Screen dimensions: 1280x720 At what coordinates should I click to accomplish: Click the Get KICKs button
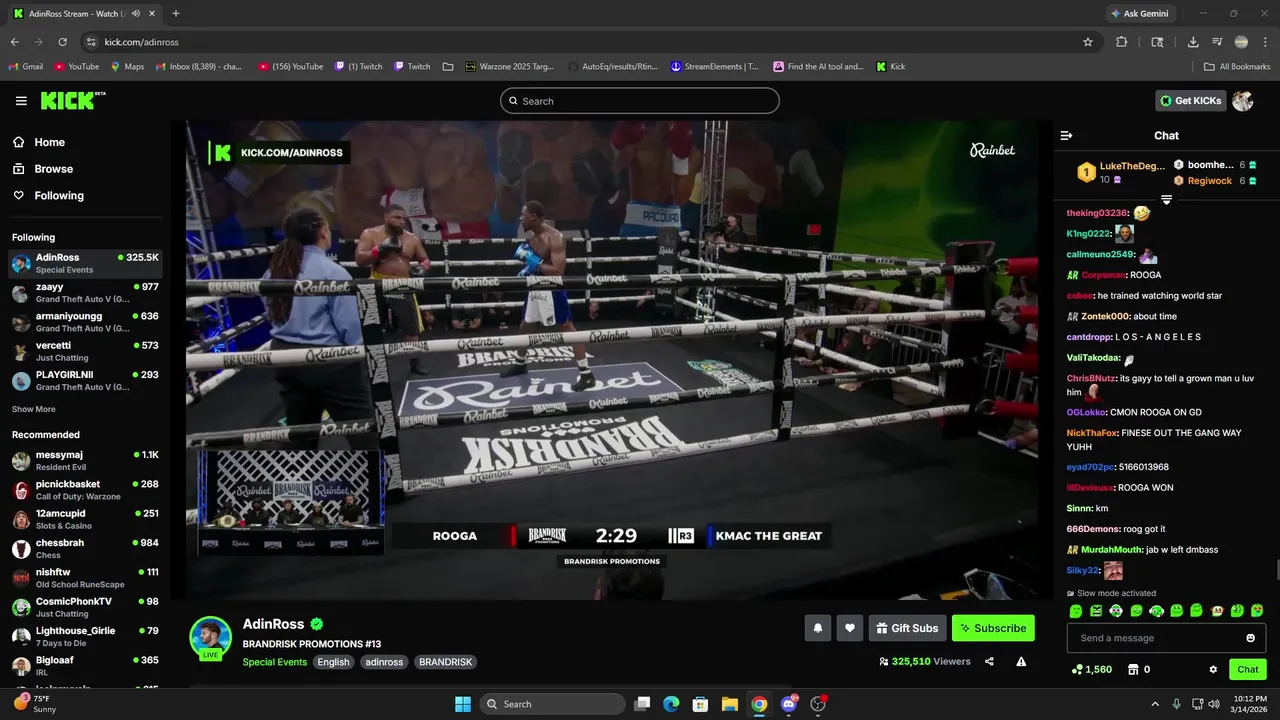[1190, 101]
